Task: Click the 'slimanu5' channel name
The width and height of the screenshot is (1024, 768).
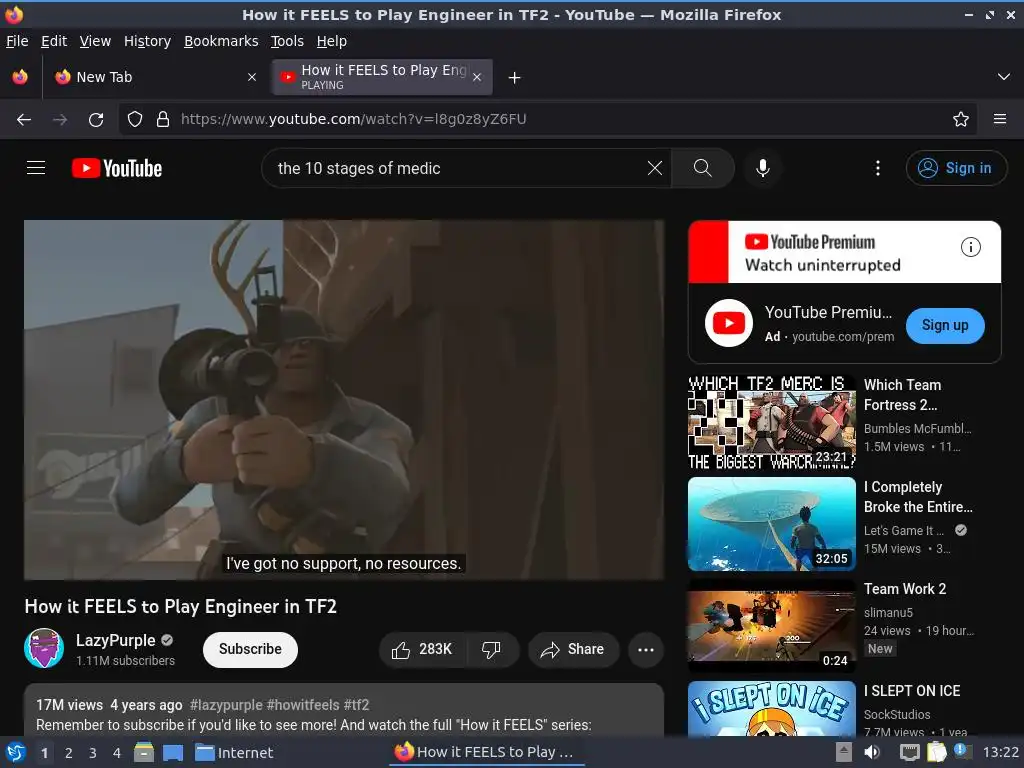Action: coord(888,613)
